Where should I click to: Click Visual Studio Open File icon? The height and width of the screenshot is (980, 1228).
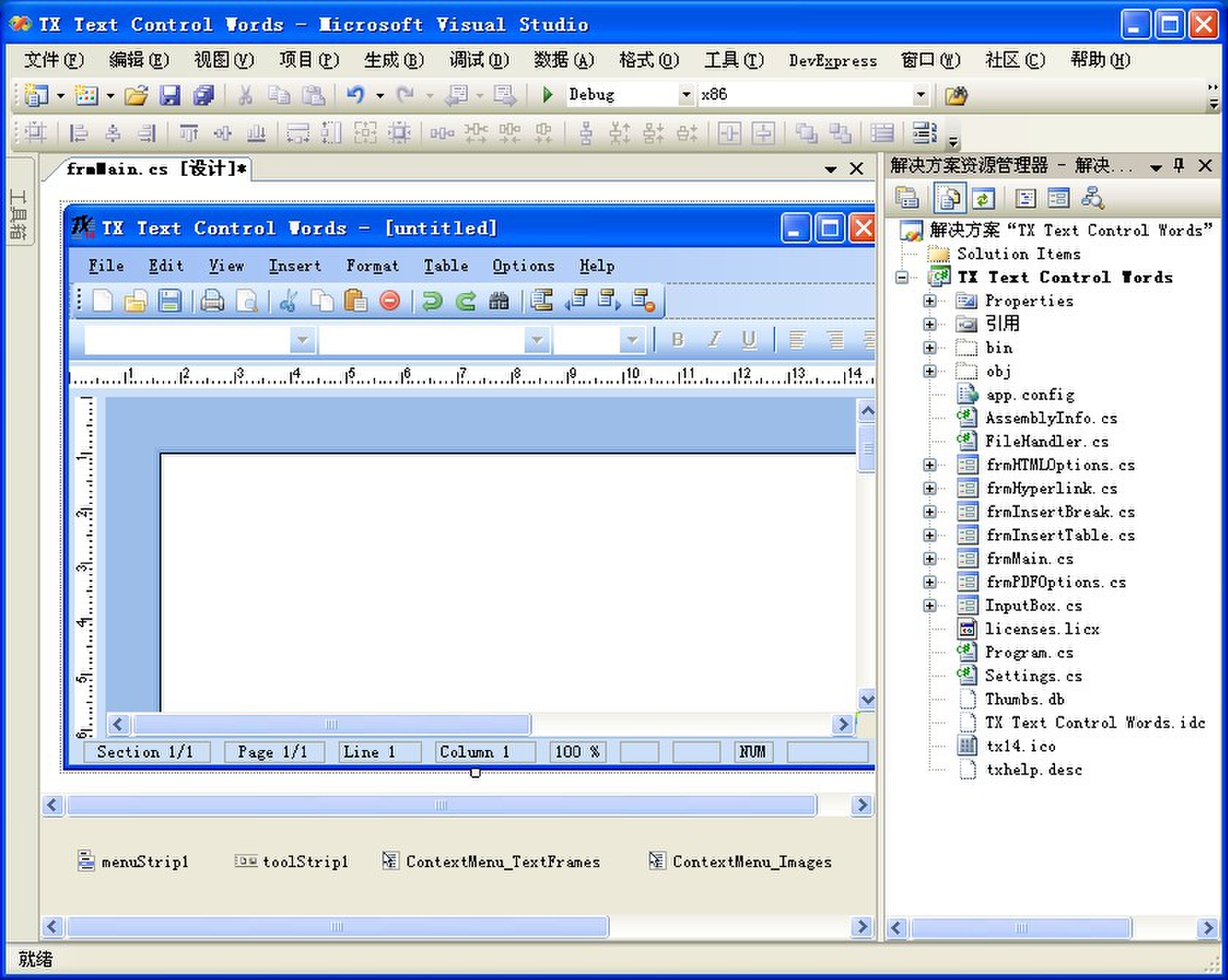pyautogui.click(x=136, y=94)
